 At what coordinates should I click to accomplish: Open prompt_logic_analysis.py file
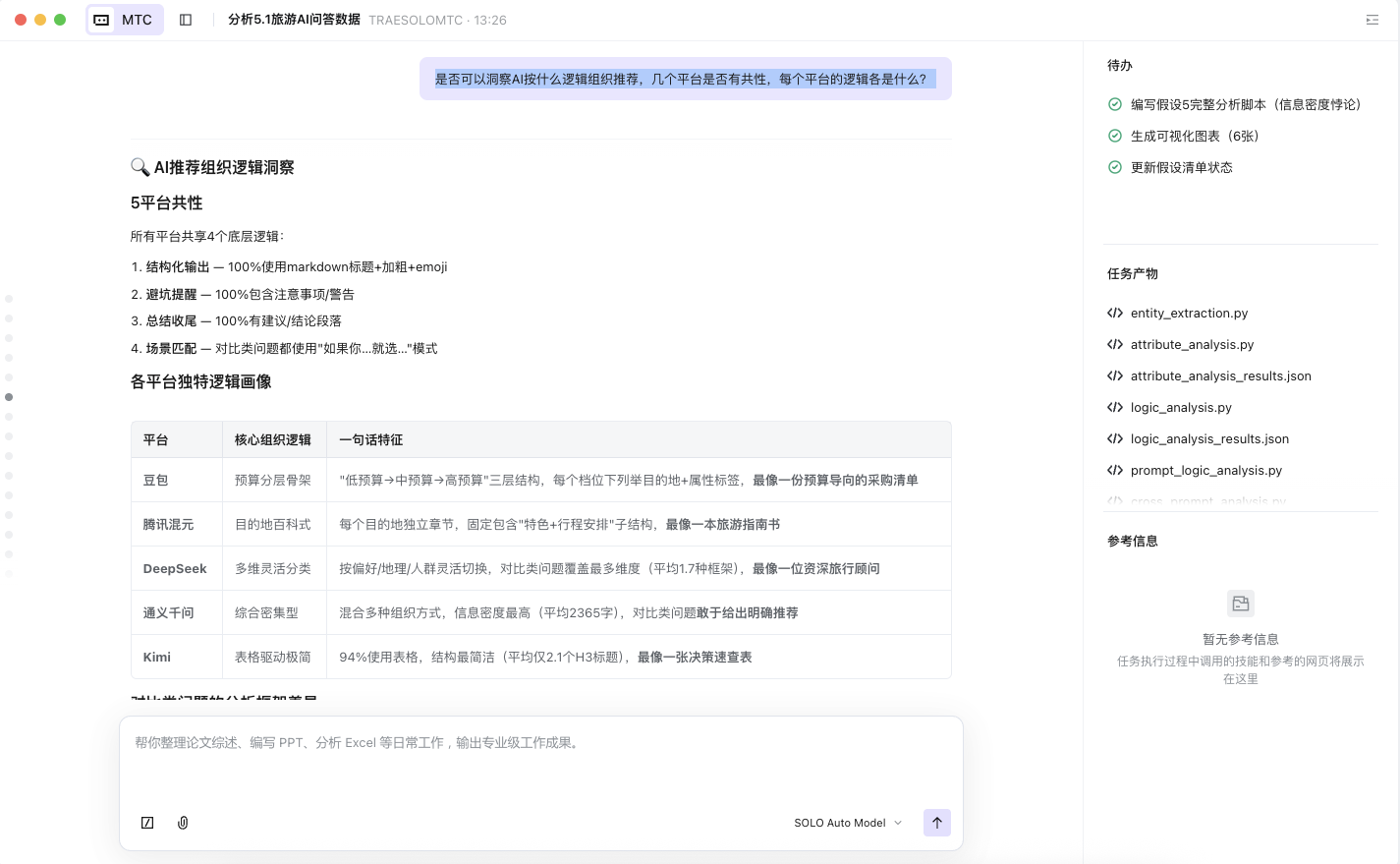click(x=1205, y=471)
